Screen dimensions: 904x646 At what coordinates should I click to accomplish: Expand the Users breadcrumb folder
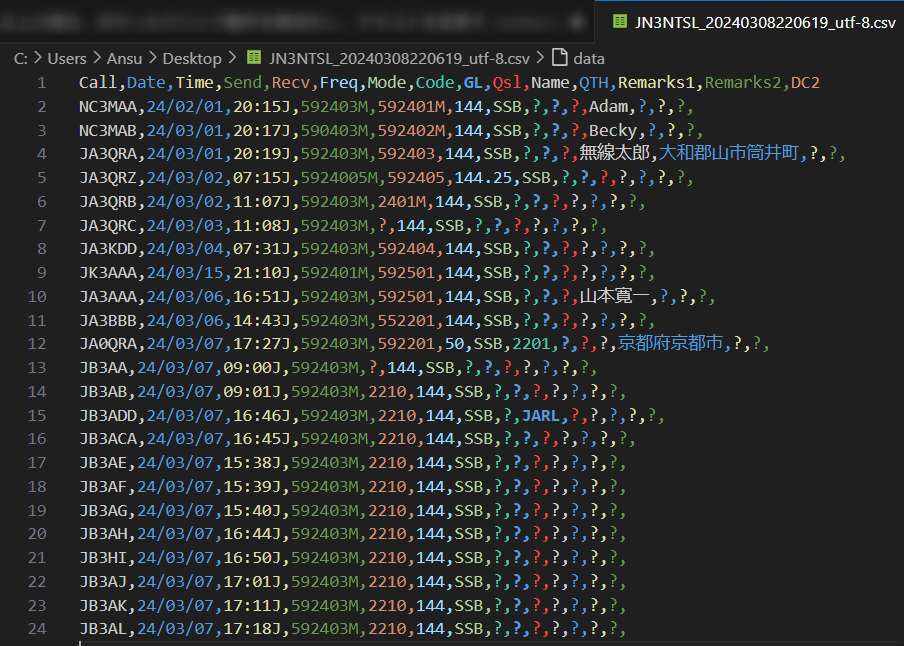click(67, 59)
